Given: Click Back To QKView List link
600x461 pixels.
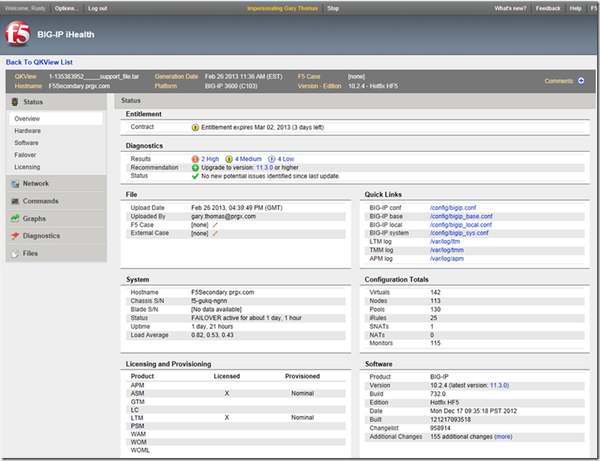Looking at the screenshot, I should [40, 62].
